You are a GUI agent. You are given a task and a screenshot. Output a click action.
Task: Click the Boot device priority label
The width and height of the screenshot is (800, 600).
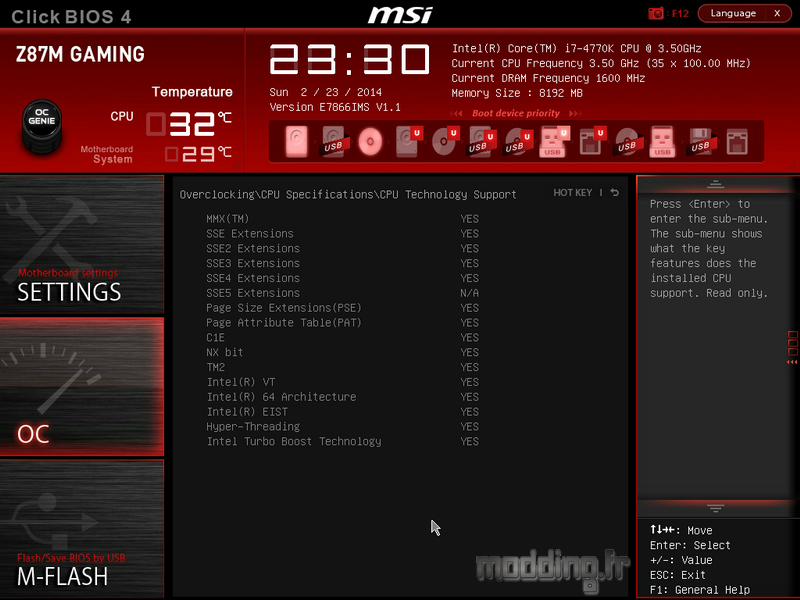(515, 113)
